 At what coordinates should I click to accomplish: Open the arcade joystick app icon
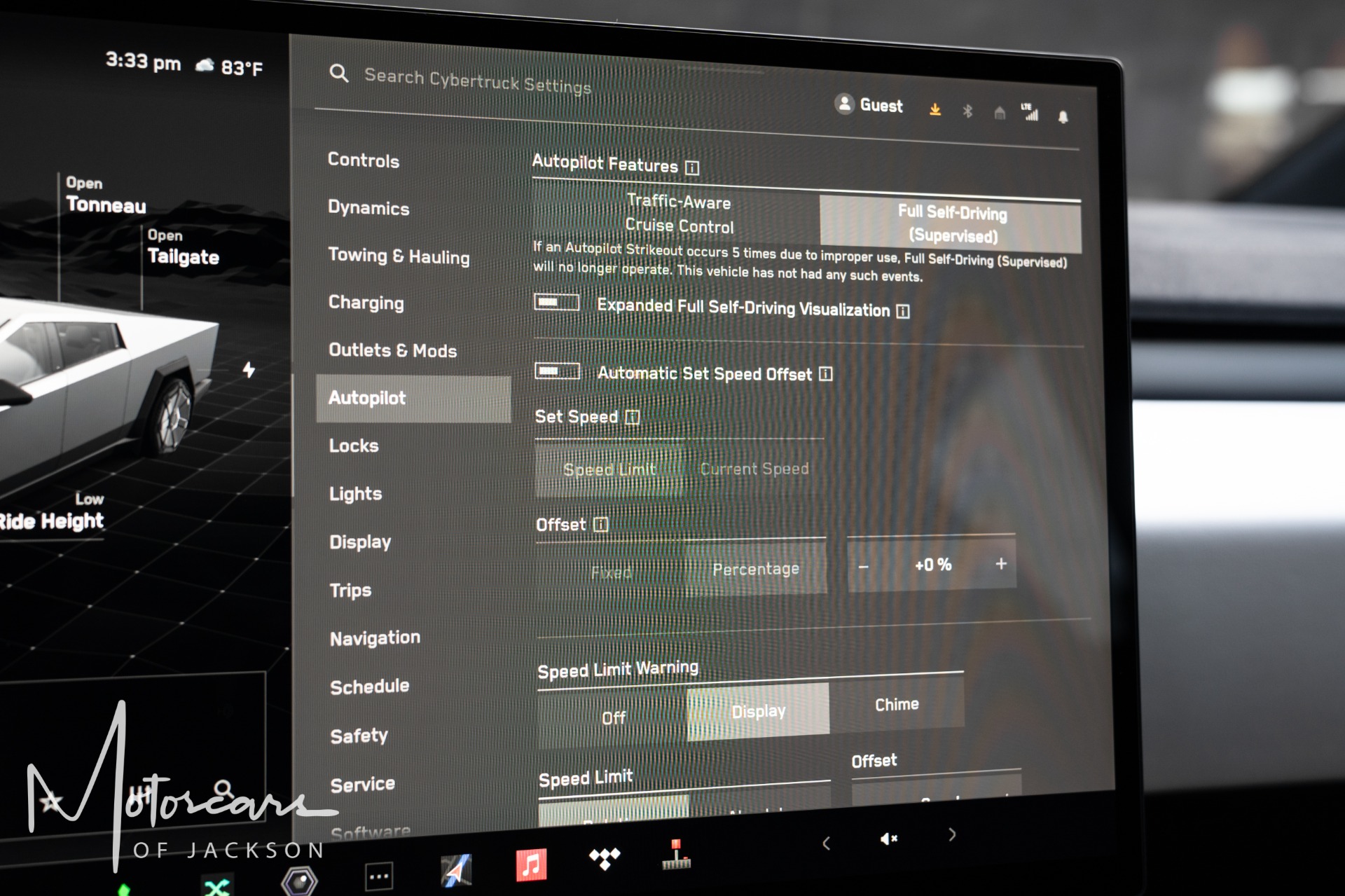pyautogui.click(x=676, y=855)
